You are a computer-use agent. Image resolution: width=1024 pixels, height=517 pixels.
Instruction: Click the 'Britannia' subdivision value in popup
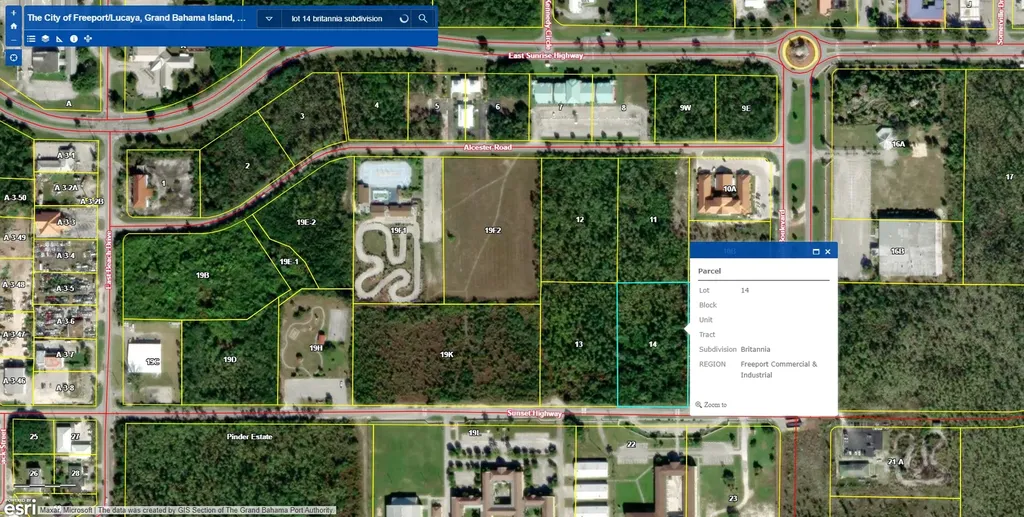[755, 349]
